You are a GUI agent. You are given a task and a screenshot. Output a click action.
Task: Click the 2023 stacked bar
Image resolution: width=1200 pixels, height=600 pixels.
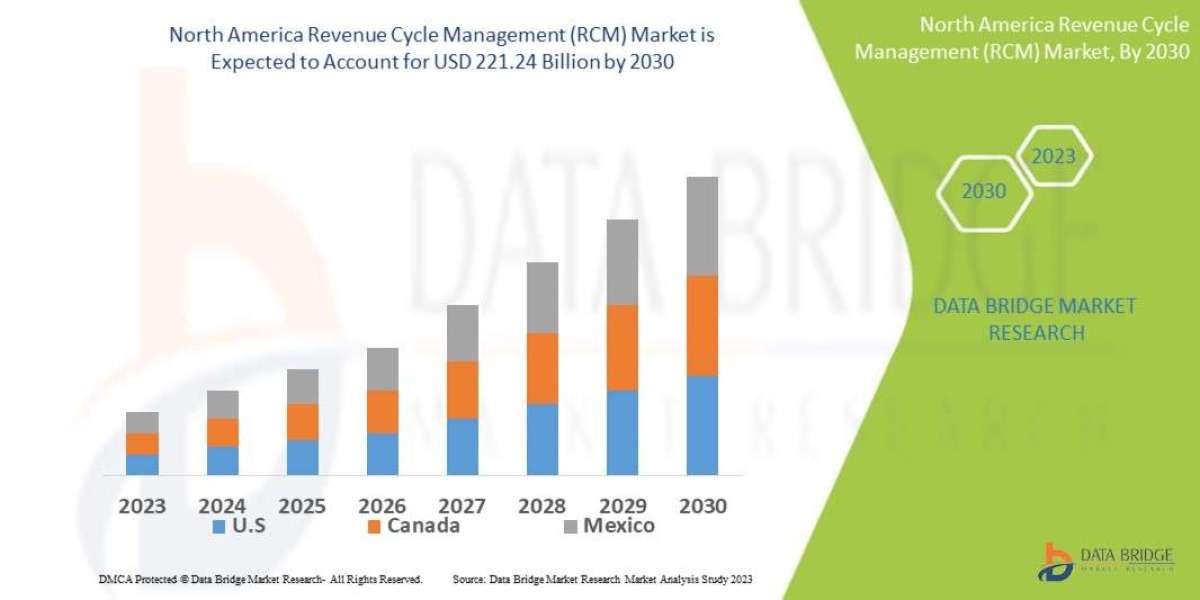(142, 443)
